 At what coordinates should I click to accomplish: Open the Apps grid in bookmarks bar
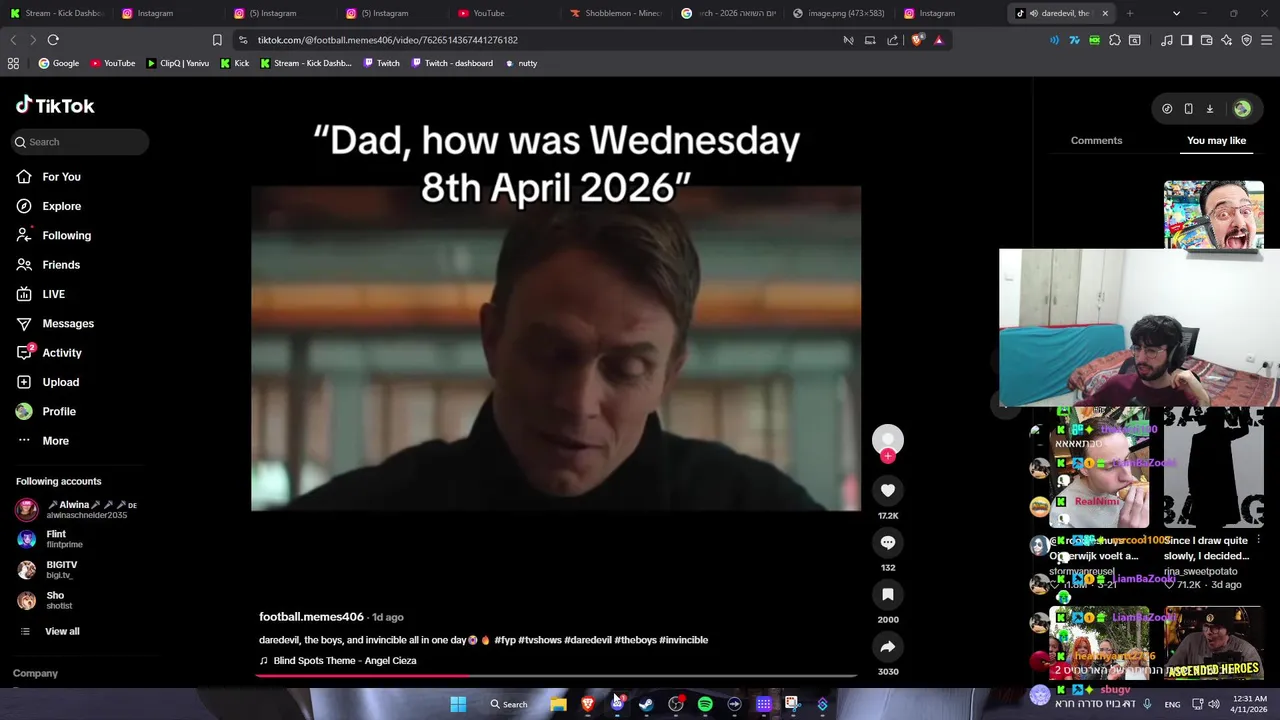(13, 63)
